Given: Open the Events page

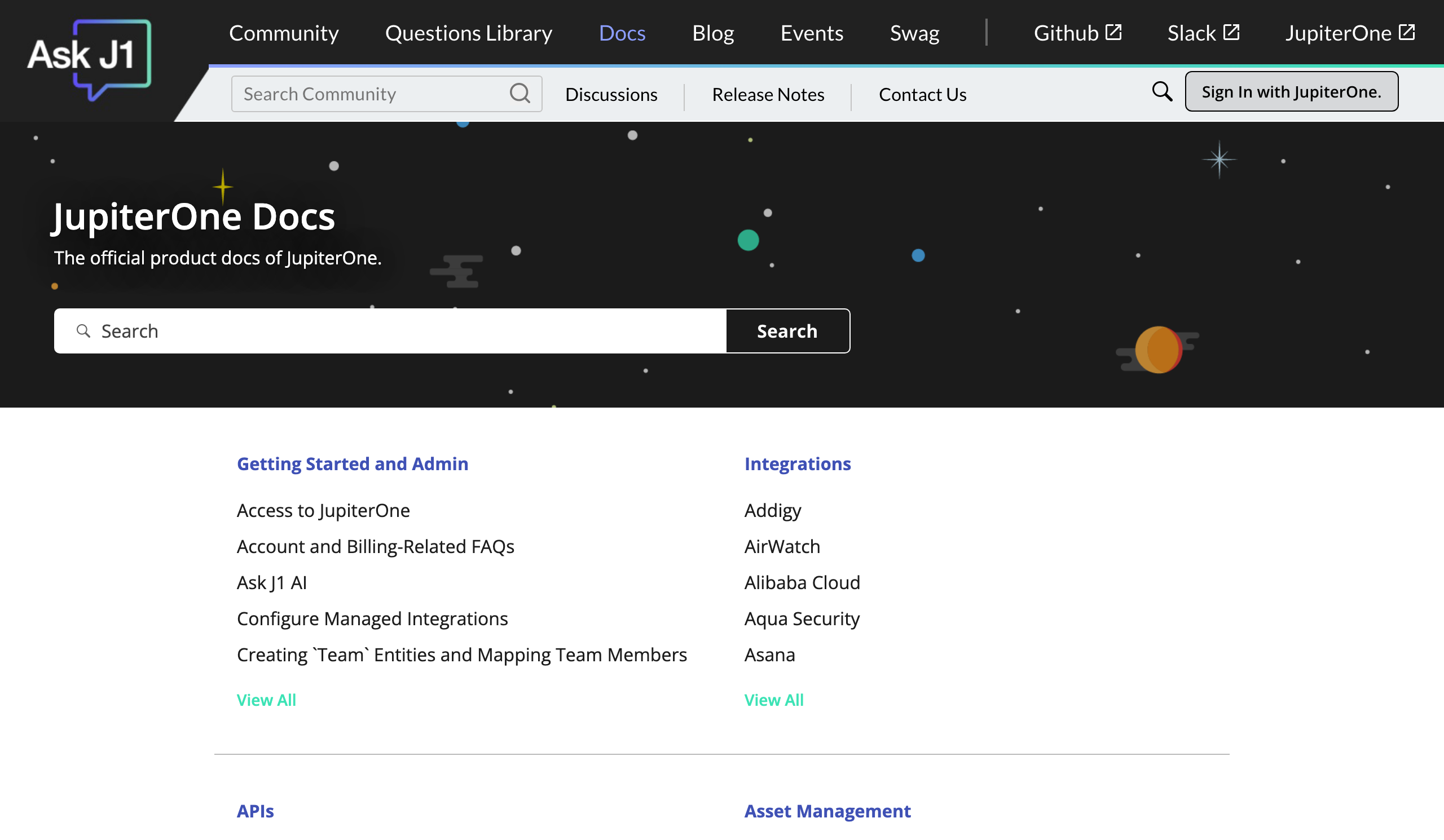Looking at the screenshot, I should pyautogui.click(x=812, y=33).
